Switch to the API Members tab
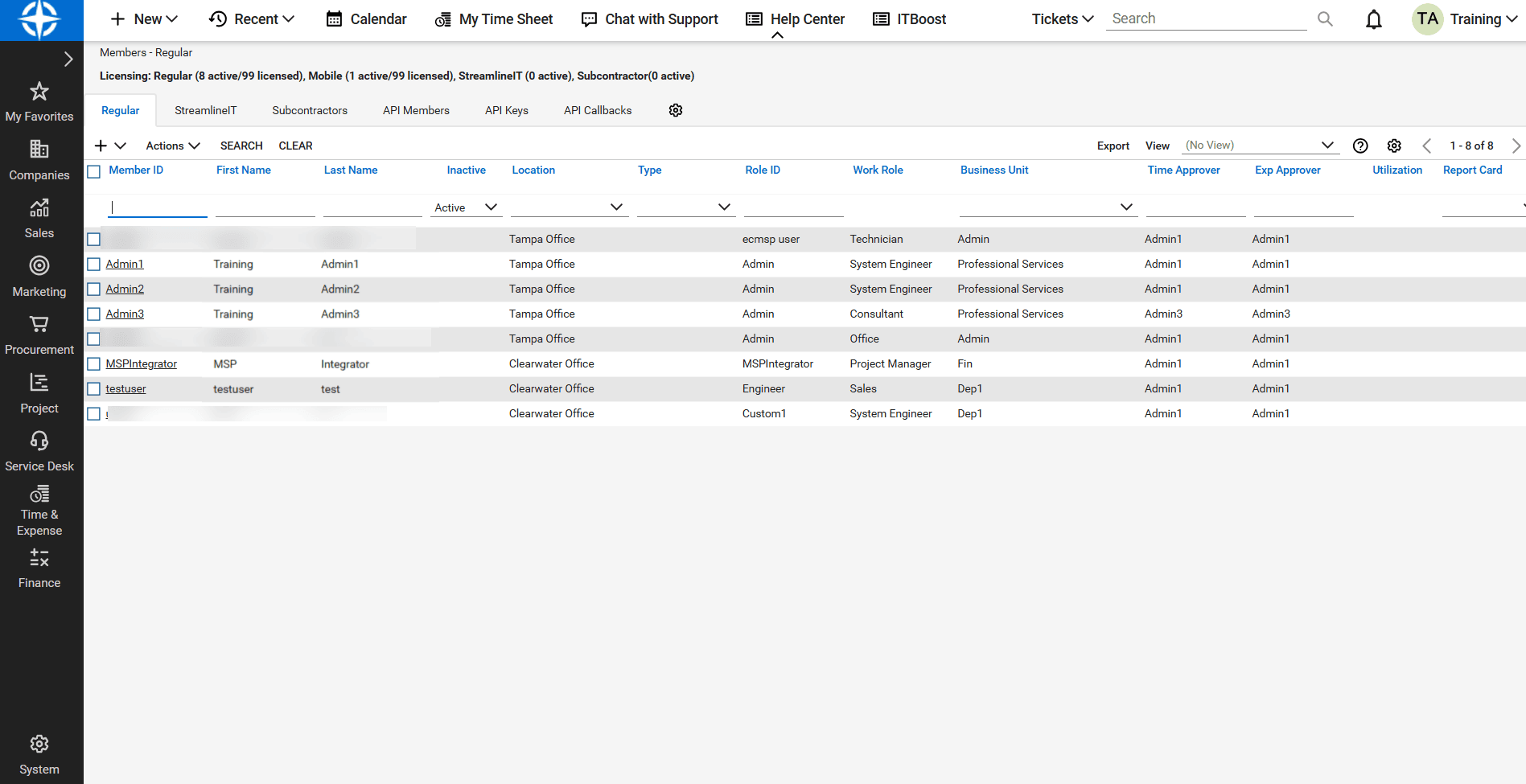 pyautogui.click(x=416, y=110)
